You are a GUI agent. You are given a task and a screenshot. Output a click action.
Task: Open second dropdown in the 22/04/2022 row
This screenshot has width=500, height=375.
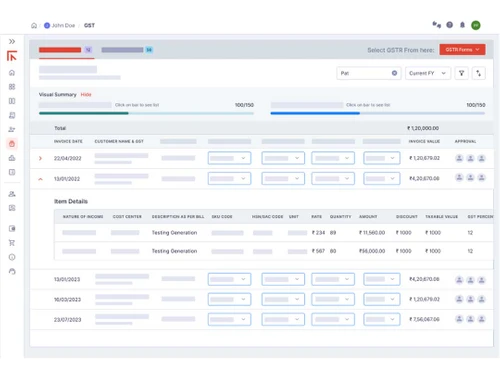pos(283,158)
